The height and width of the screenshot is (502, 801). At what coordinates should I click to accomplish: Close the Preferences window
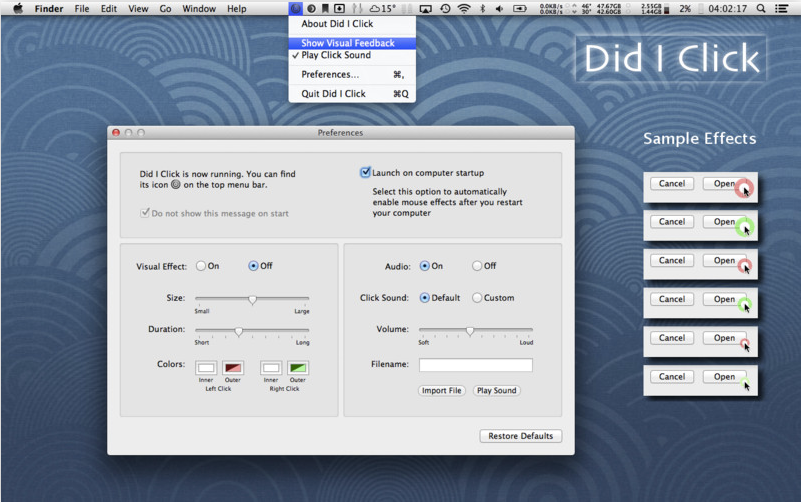(116, 133)
